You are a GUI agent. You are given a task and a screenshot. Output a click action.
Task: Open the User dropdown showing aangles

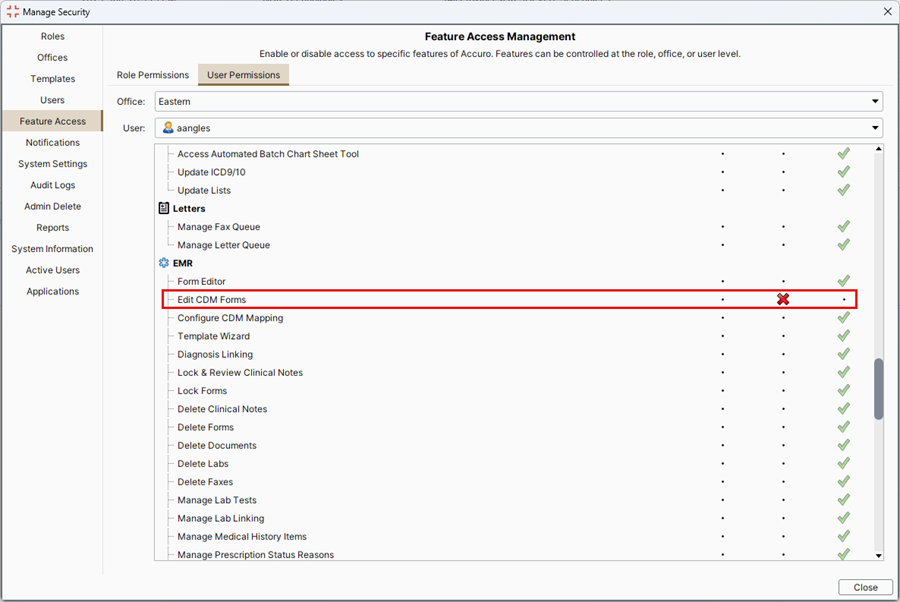coord(518,128)
